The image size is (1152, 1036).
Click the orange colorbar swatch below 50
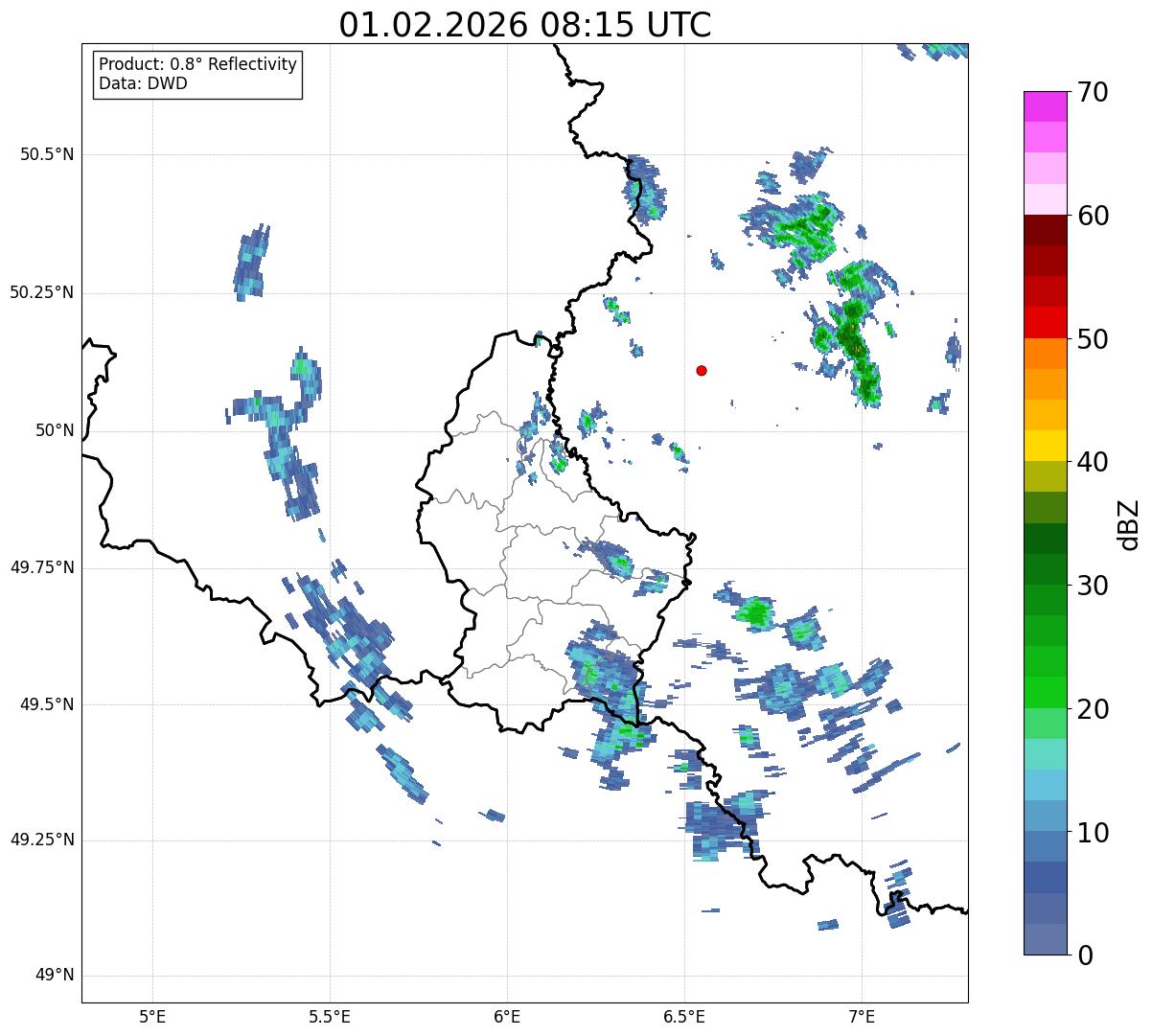pyautogui.click(x=1045, y=354)
